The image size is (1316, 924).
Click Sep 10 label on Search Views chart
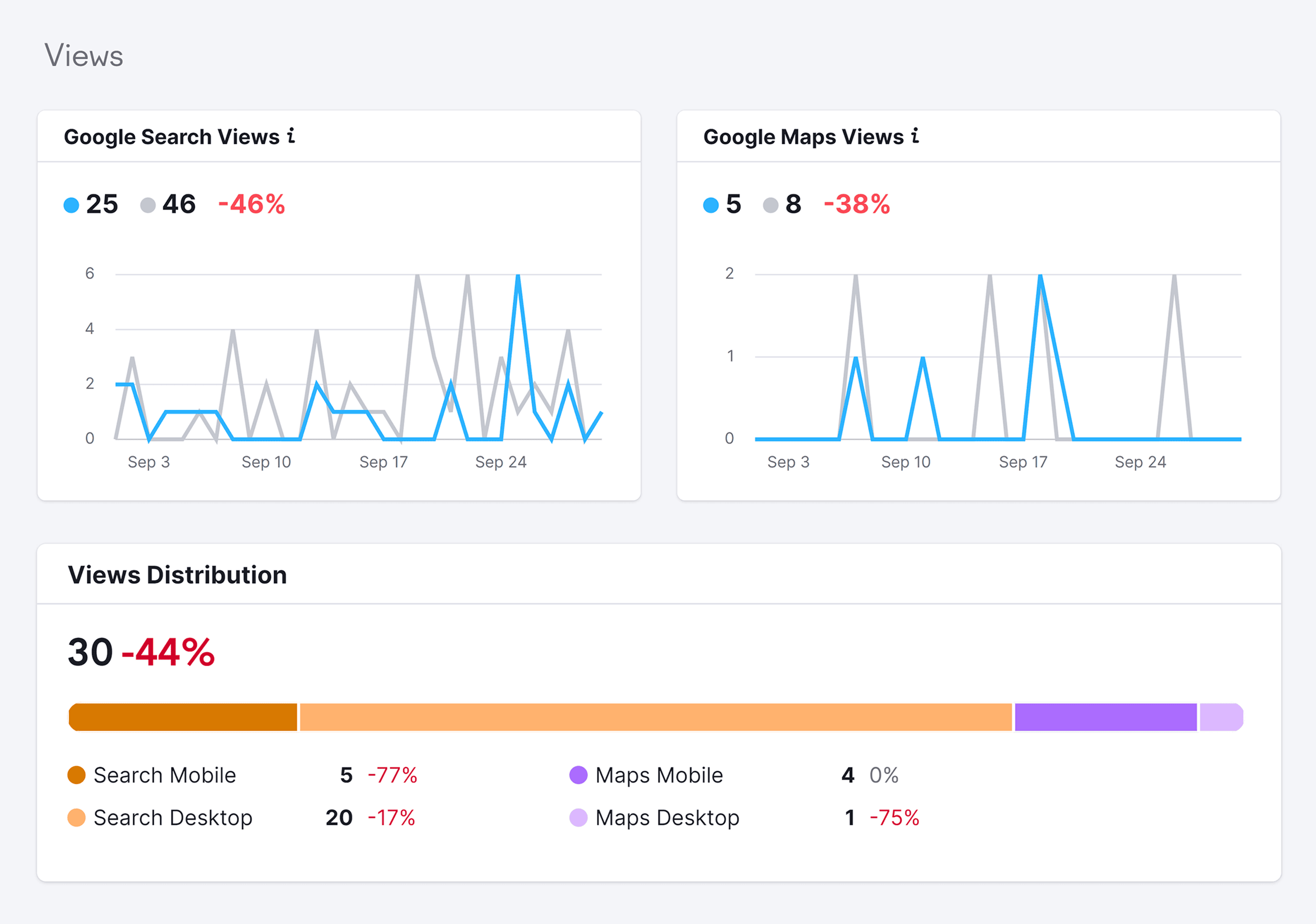[x=266, y=462]
